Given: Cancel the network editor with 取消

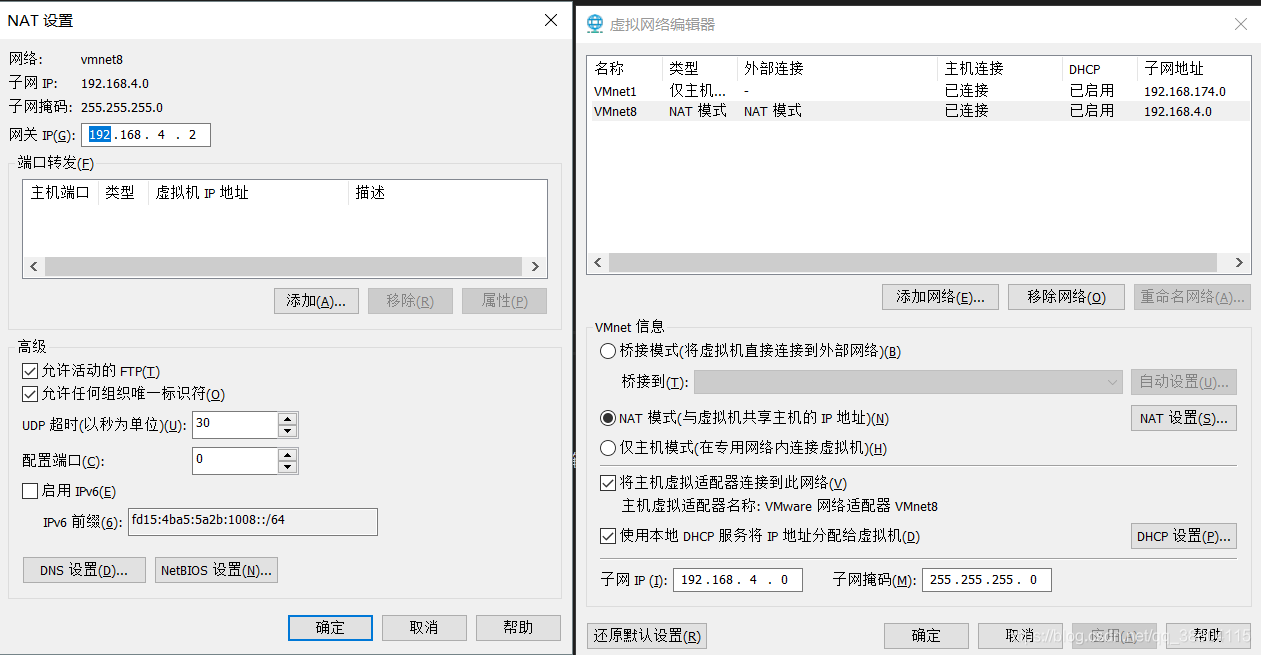Looking at the screenshot, I should (1020, 635).
